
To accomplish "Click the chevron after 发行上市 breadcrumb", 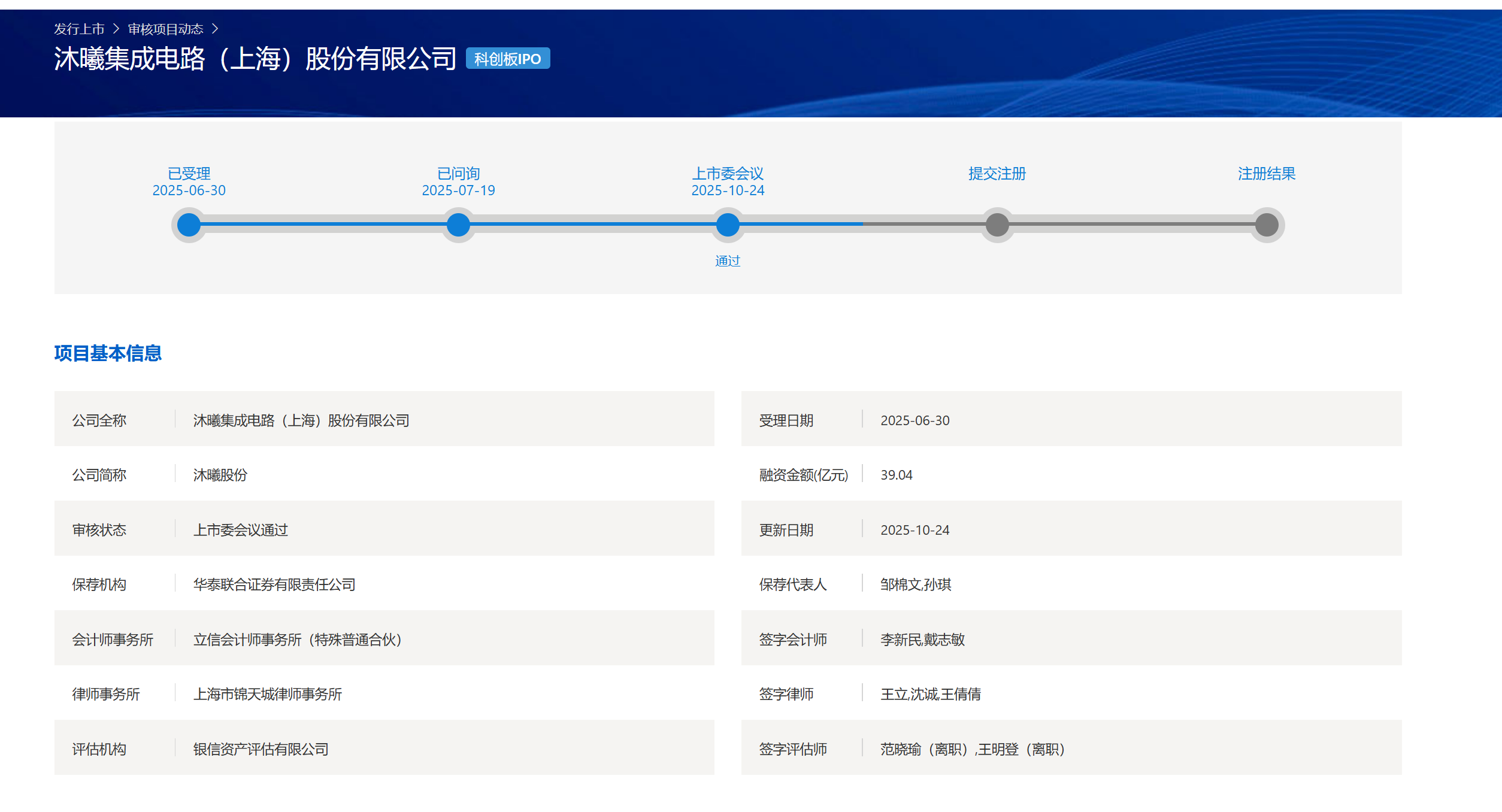I will 116,29.
